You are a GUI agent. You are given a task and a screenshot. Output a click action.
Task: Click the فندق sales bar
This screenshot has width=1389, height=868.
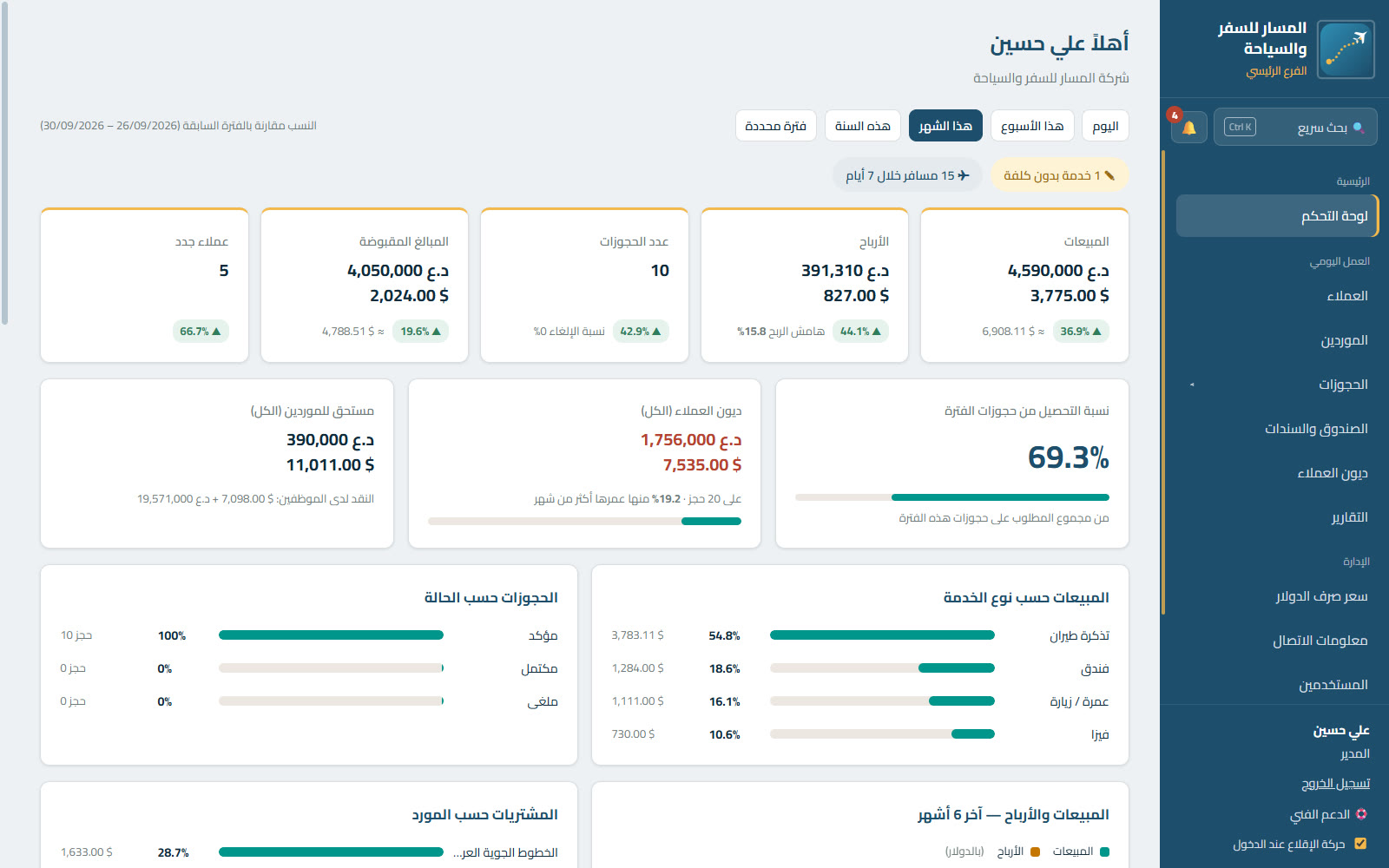tap(882, 668)
